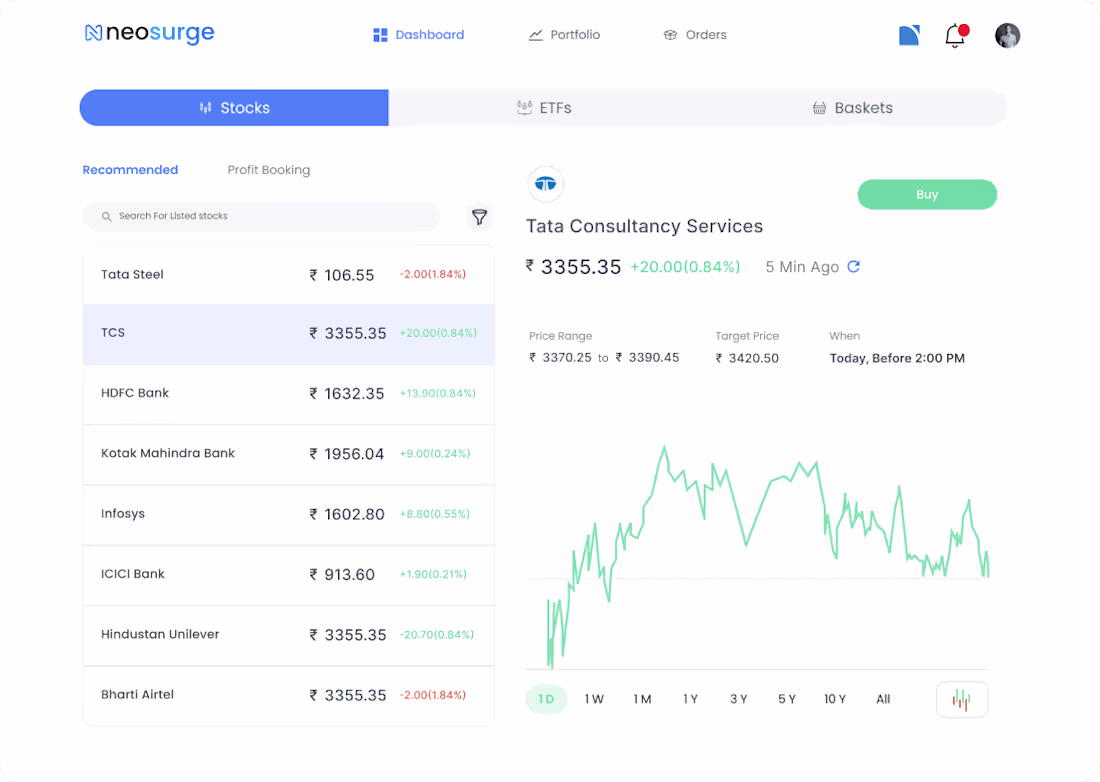Switch to the Baskets tab
1100x782 pixels.
tap(852, 108)
